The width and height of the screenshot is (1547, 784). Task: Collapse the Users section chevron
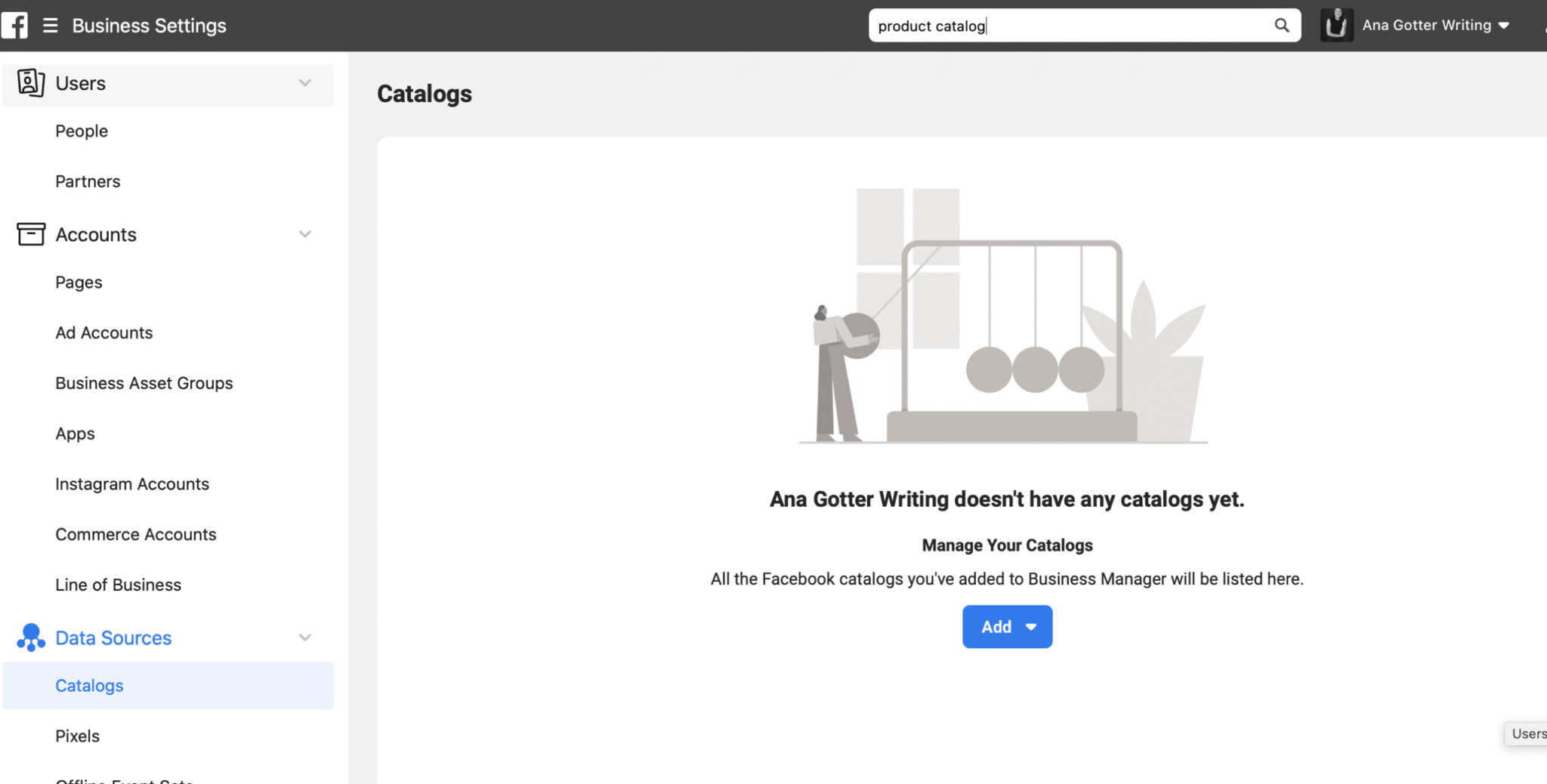point(305,83)
